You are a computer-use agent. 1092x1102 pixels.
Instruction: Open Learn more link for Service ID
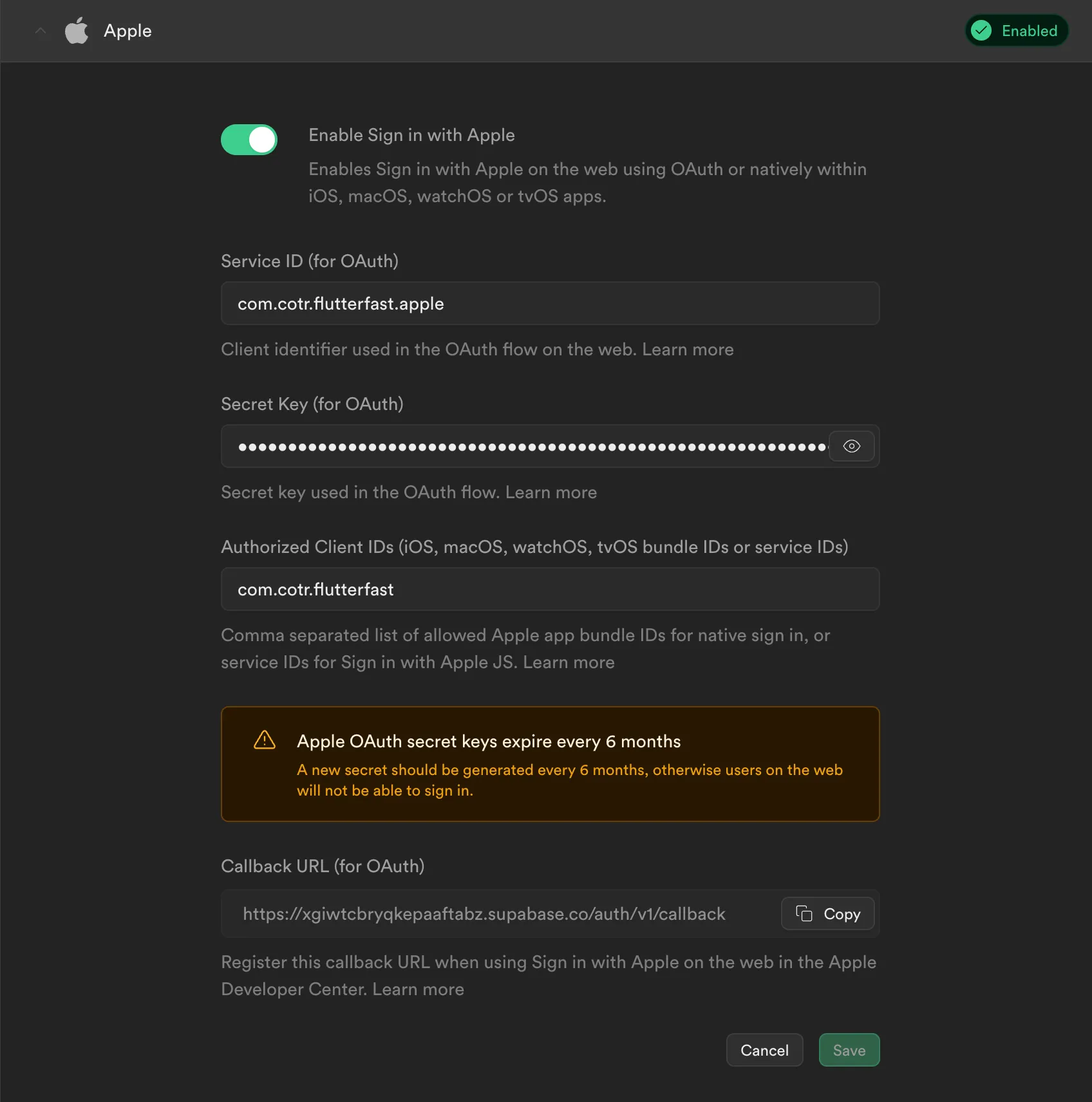688,350
